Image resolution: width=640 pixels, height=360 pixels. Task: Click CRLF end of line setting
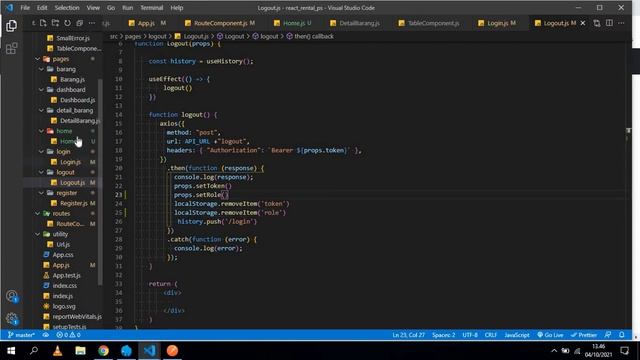[491, 335]
